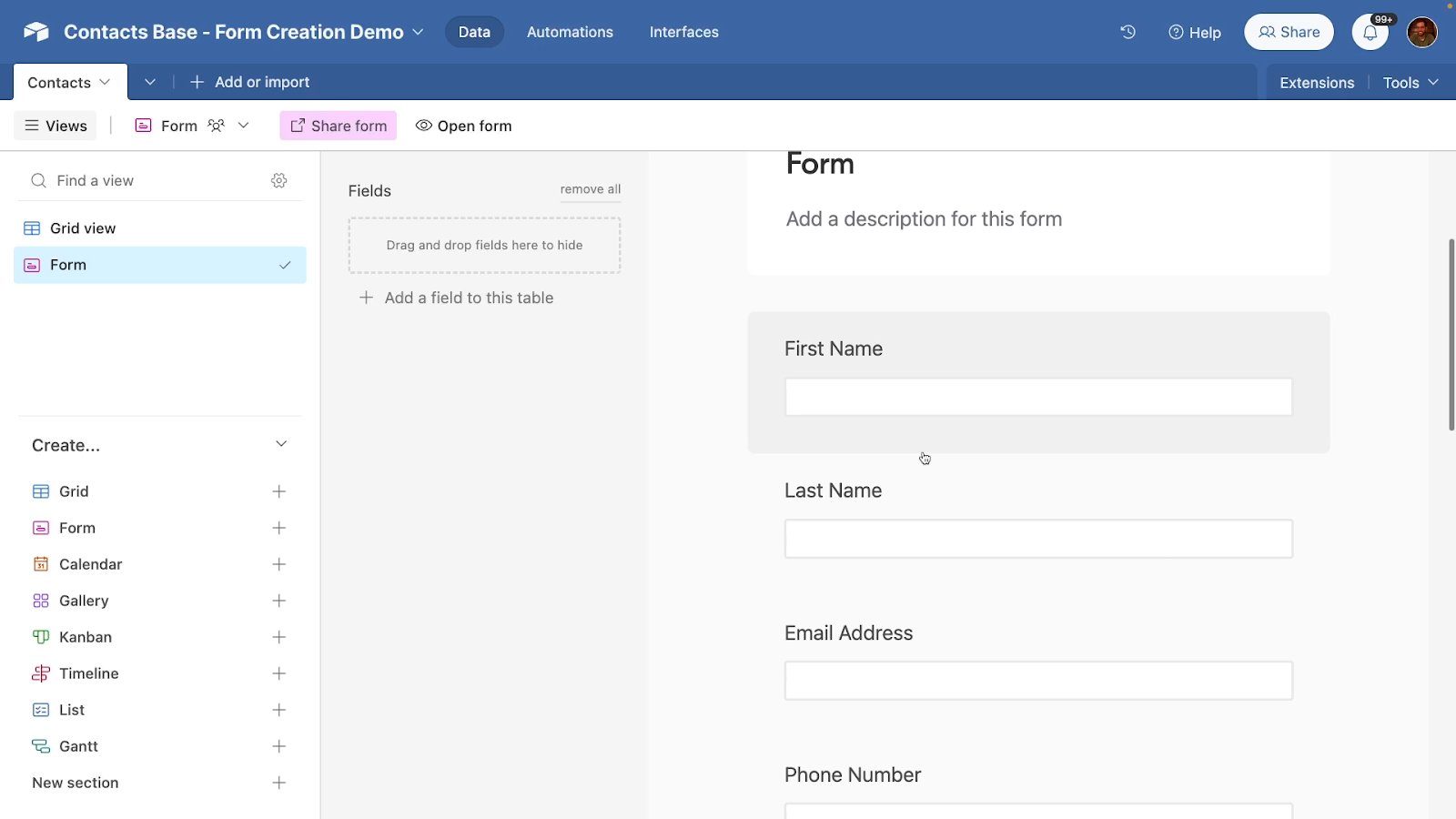Click the Last Name input field
The image size is (1456, 819).
(1038, 539)
